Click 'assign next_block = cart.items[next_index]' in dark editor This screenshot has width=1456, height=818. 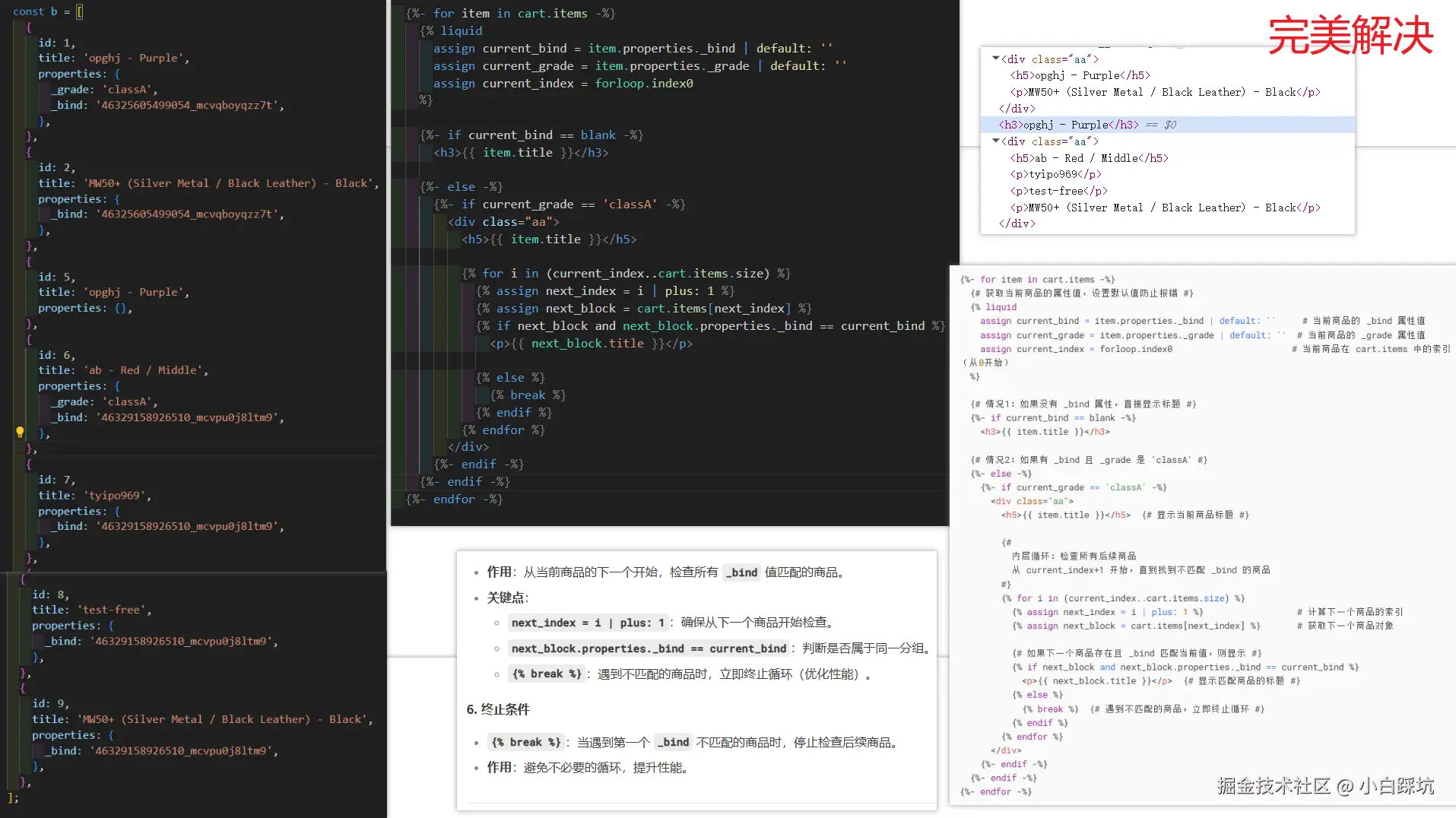[x=645, y=308]
